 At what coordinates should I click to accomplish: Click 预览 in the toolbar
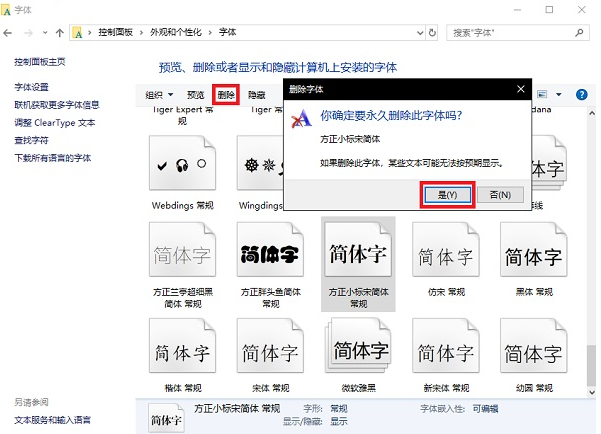tap(195, 95)
